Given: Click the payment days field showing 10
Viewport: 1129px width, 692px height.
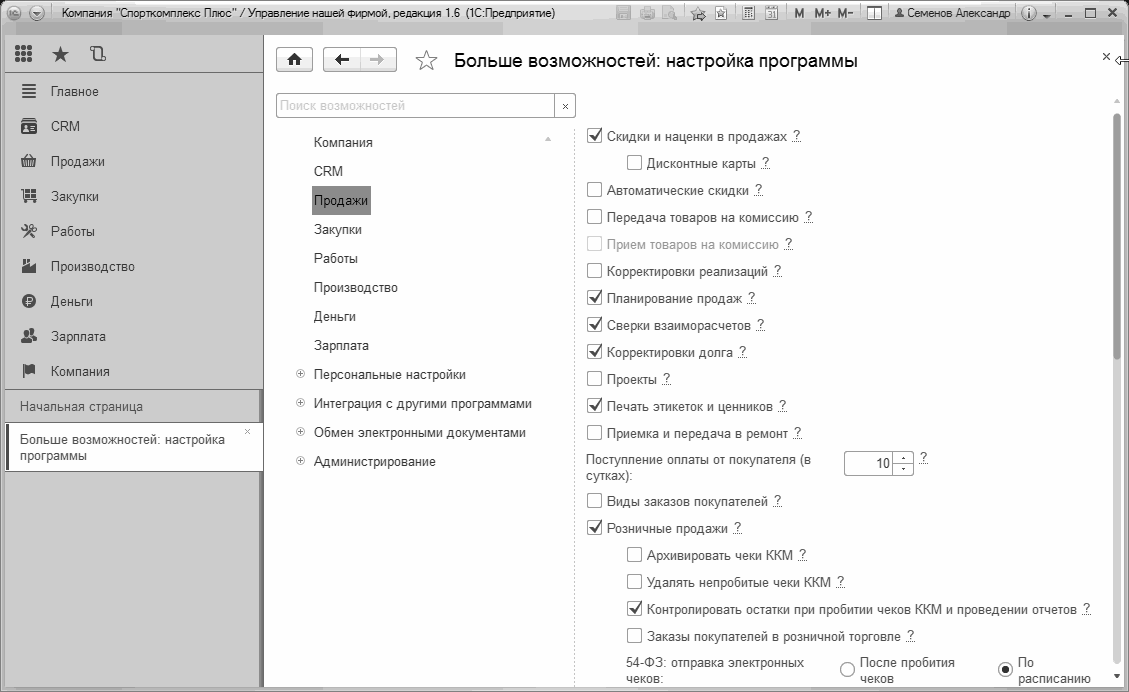Looking at the screenshot, I should click(869, 464).
